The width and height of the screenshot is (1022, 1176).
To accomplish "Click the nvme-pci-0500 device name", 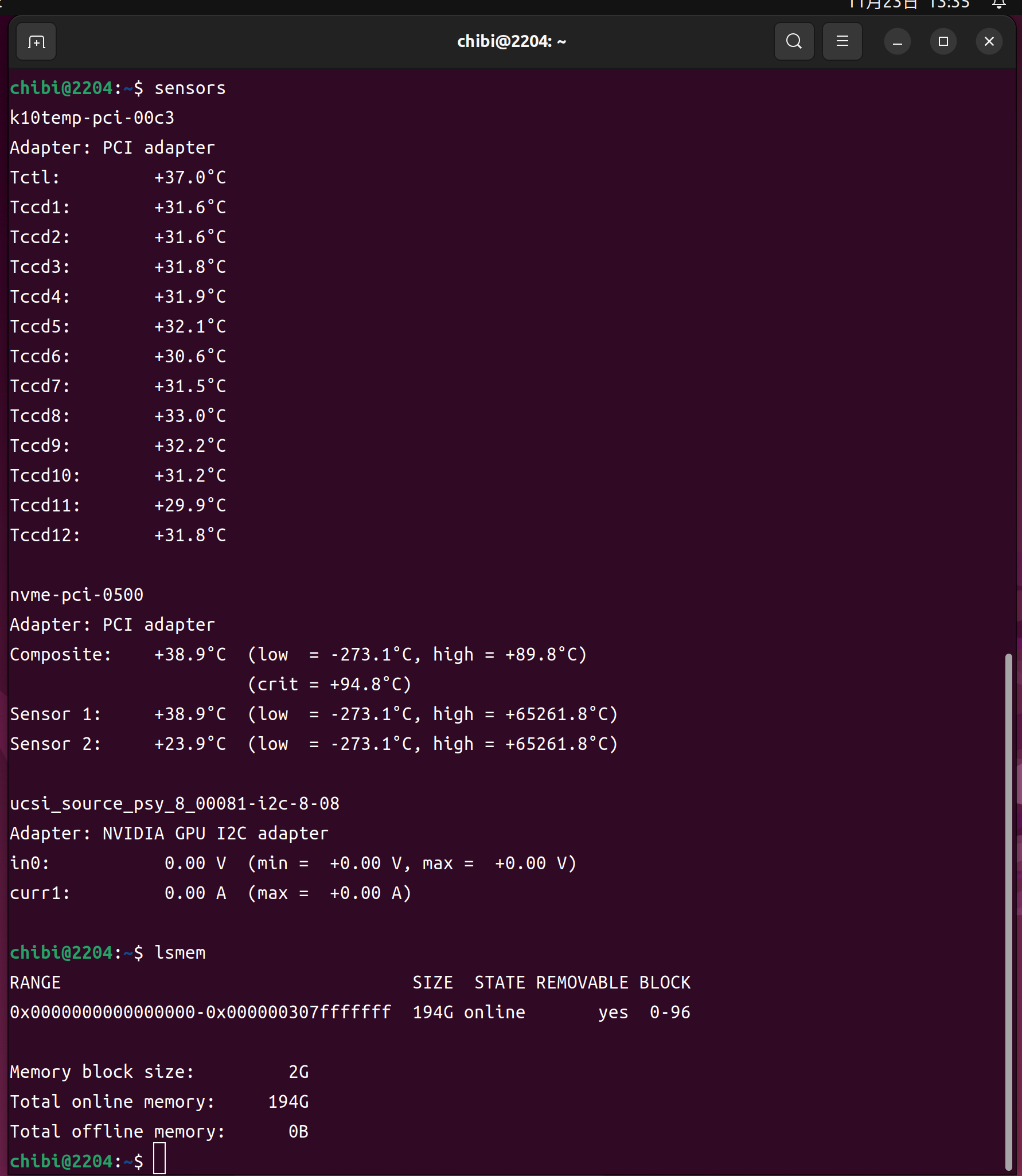I will coord(76,595).
